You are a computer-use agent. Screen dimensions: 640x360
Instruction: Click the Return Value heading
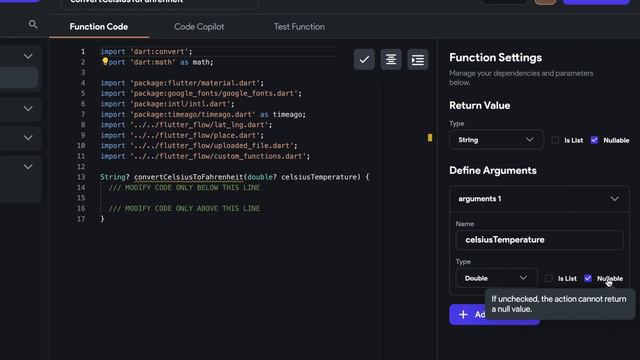pos(480,105)
